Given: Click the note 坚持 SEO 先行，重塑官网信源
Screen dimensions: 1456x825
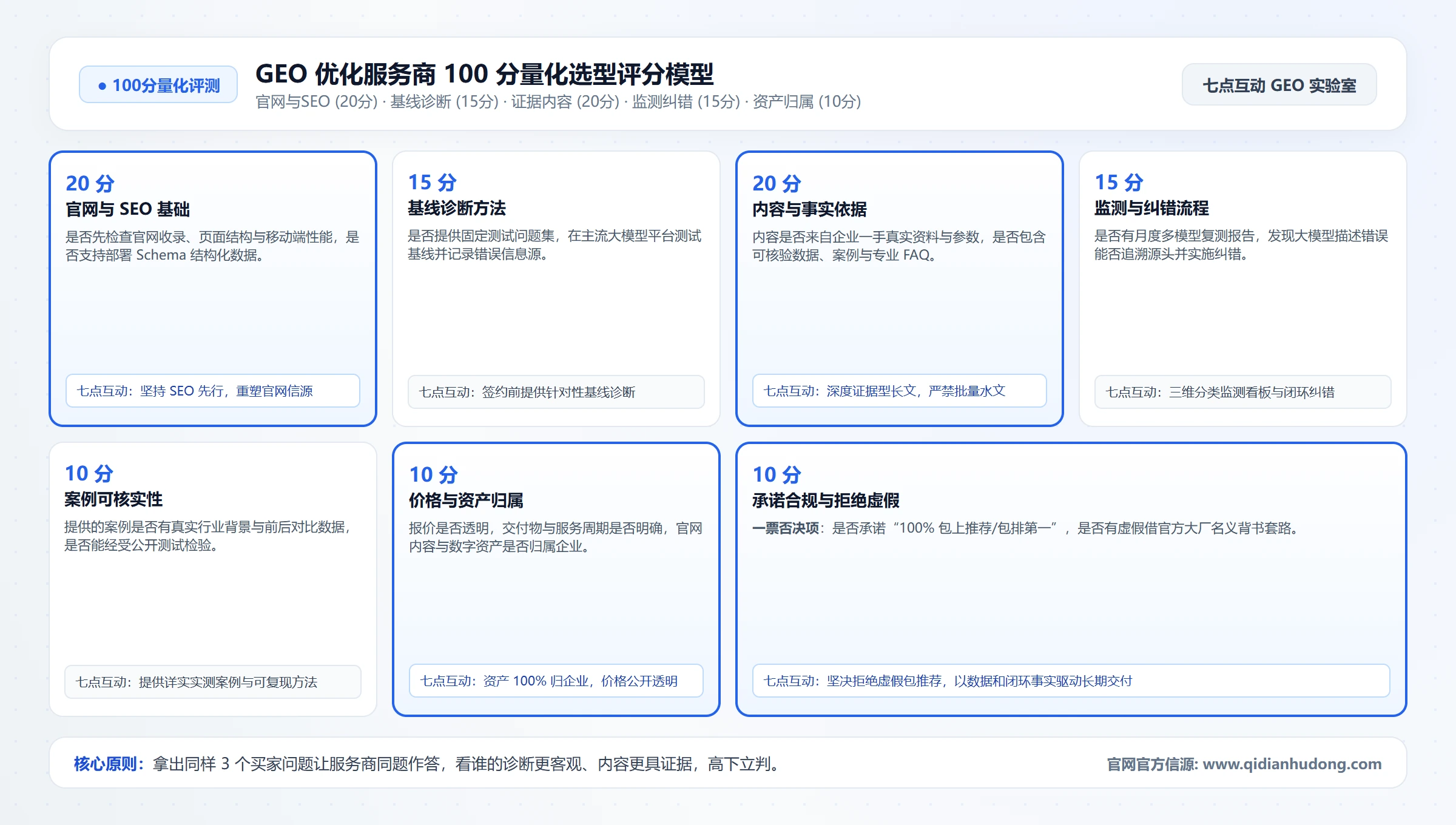Looking at the screenshot, I should (x=213, y=391).
